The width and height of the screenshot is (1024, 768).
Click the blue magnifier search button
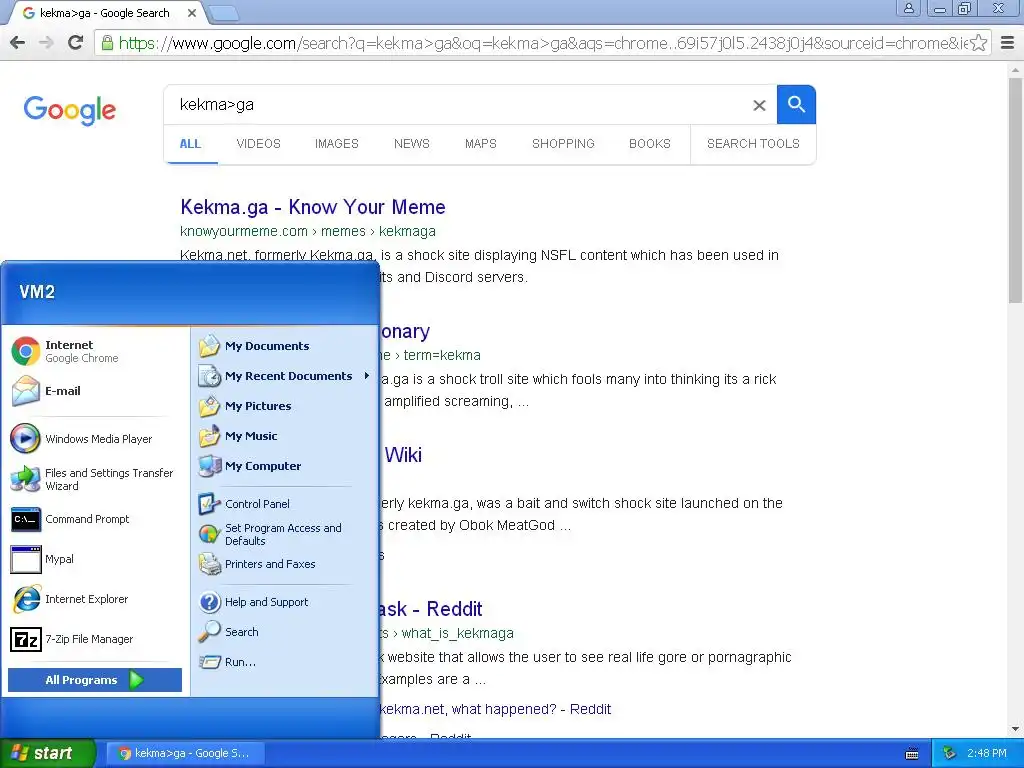point(796,104)
